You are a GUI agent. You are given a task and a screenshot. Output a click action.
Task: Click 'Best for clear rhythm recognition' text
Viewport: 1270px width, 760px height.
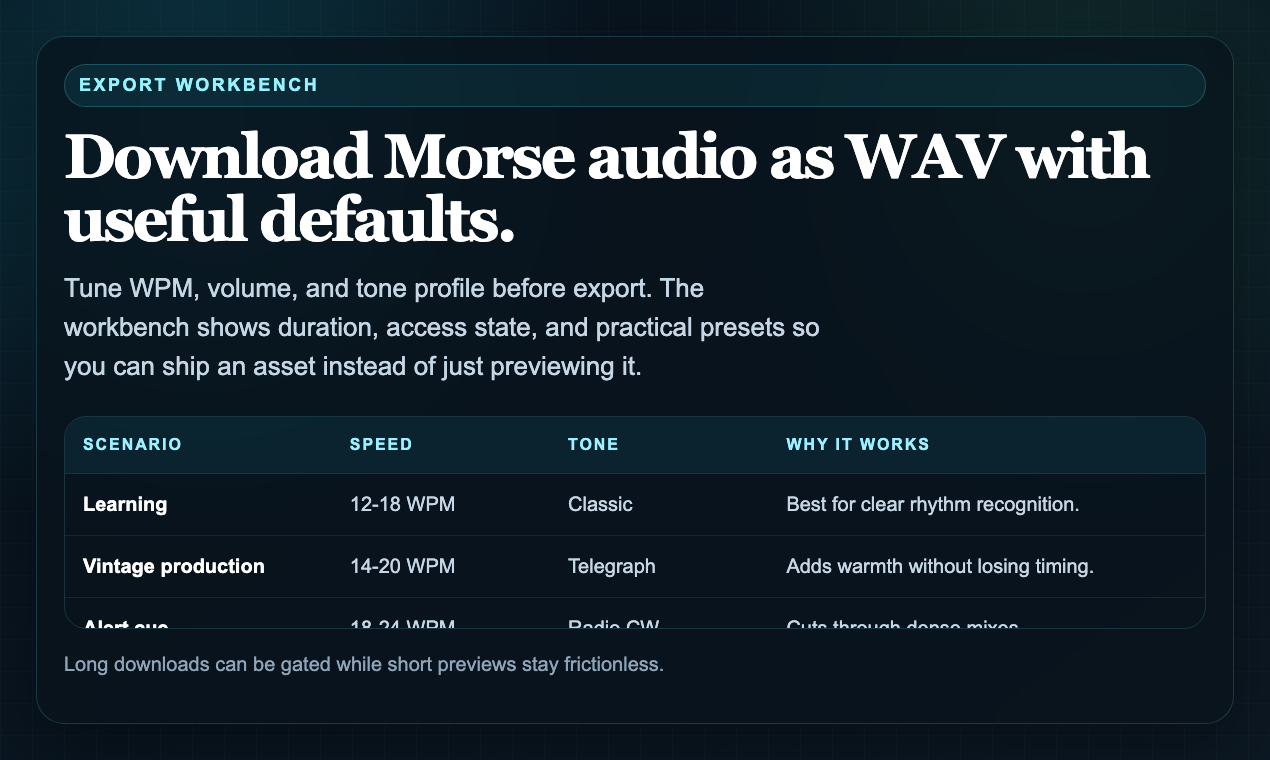(931, 504)
